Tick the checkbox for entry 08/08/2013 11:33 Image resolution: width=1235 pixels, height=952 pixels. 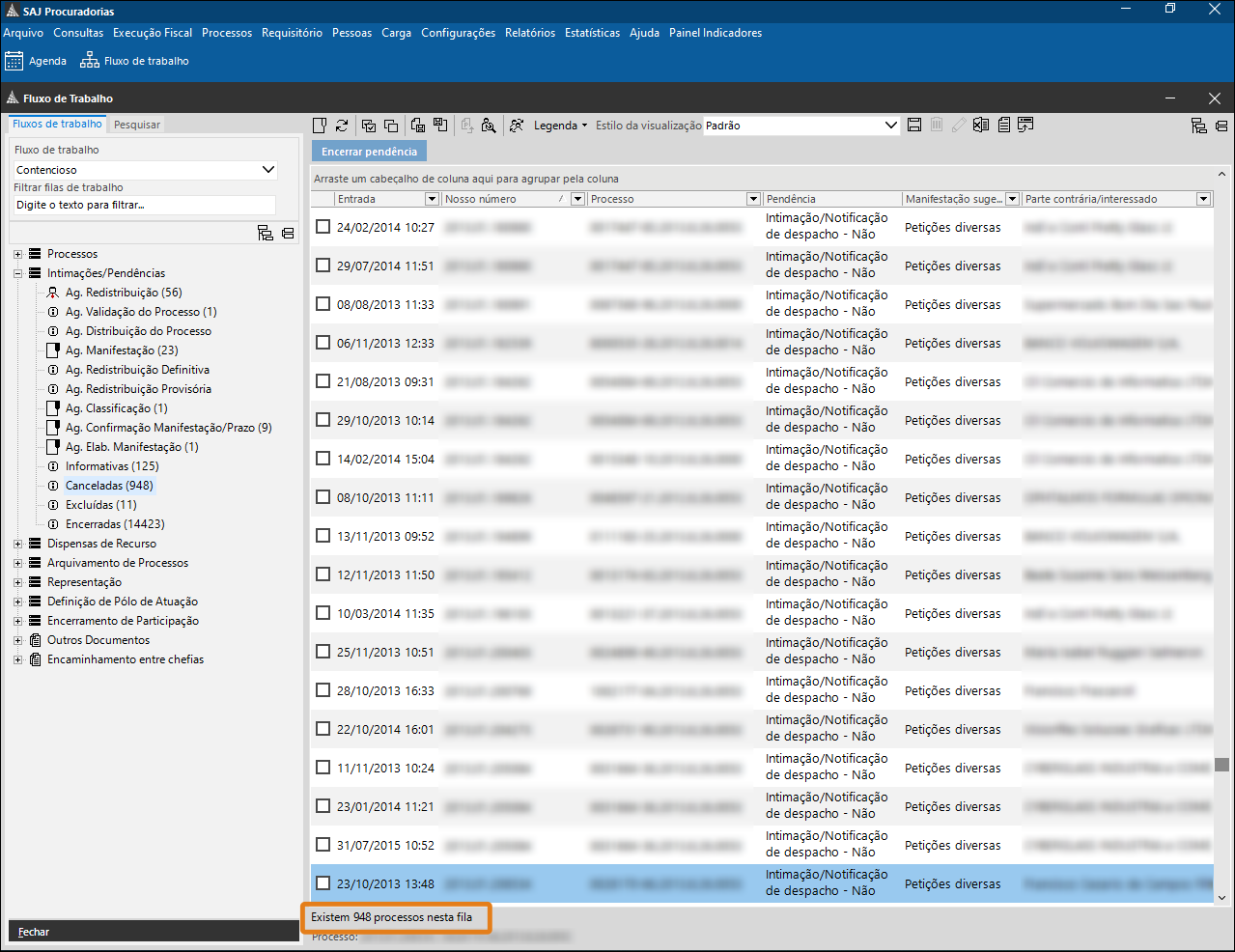323,304
